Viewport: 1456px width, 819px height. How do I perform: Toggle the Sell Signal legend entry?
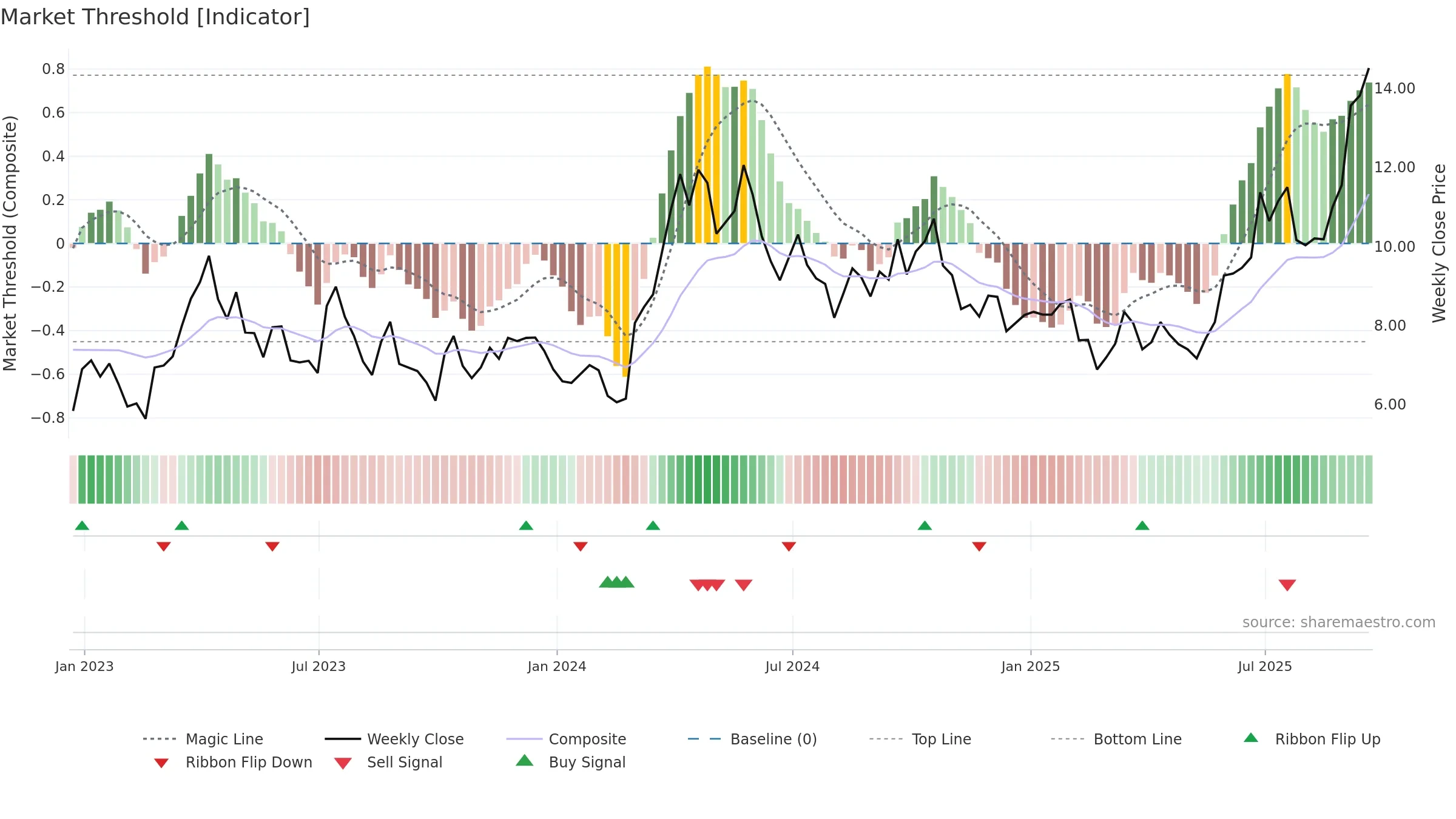[388, 762]
